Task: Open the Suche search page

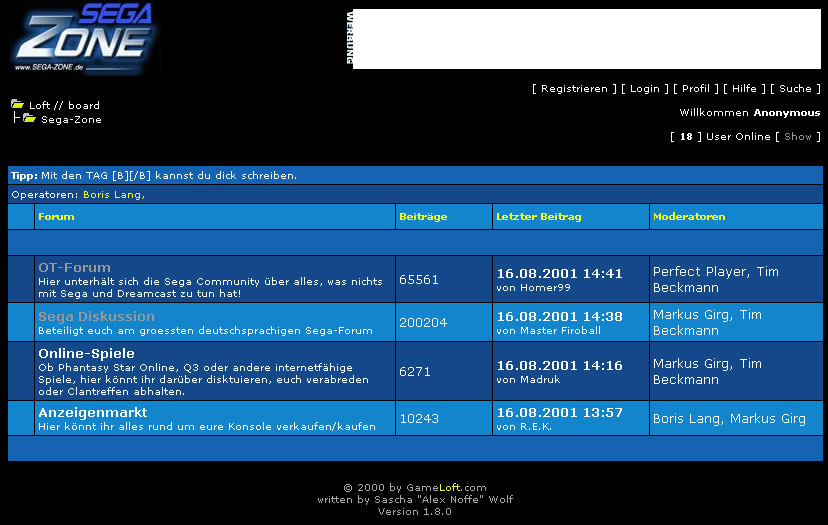Action: tap(795, 89)
